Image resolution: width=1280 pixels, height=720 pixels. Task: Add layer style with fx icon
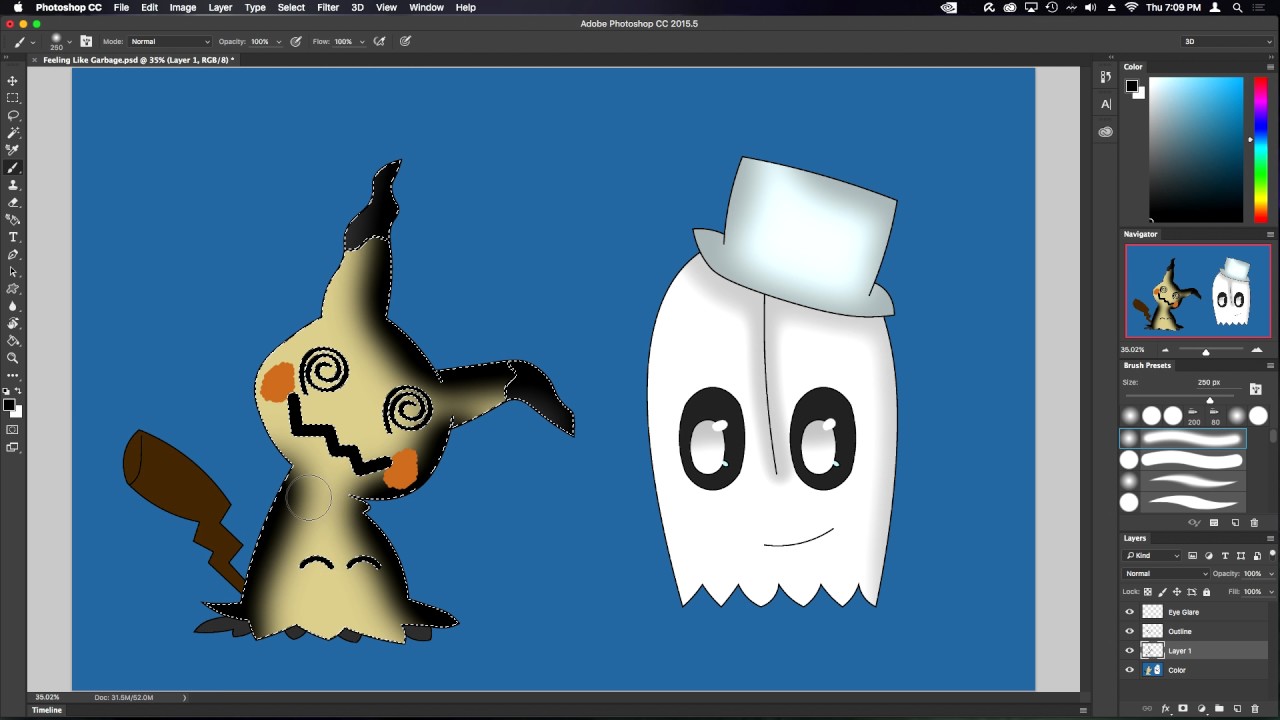coord(1166,708)
